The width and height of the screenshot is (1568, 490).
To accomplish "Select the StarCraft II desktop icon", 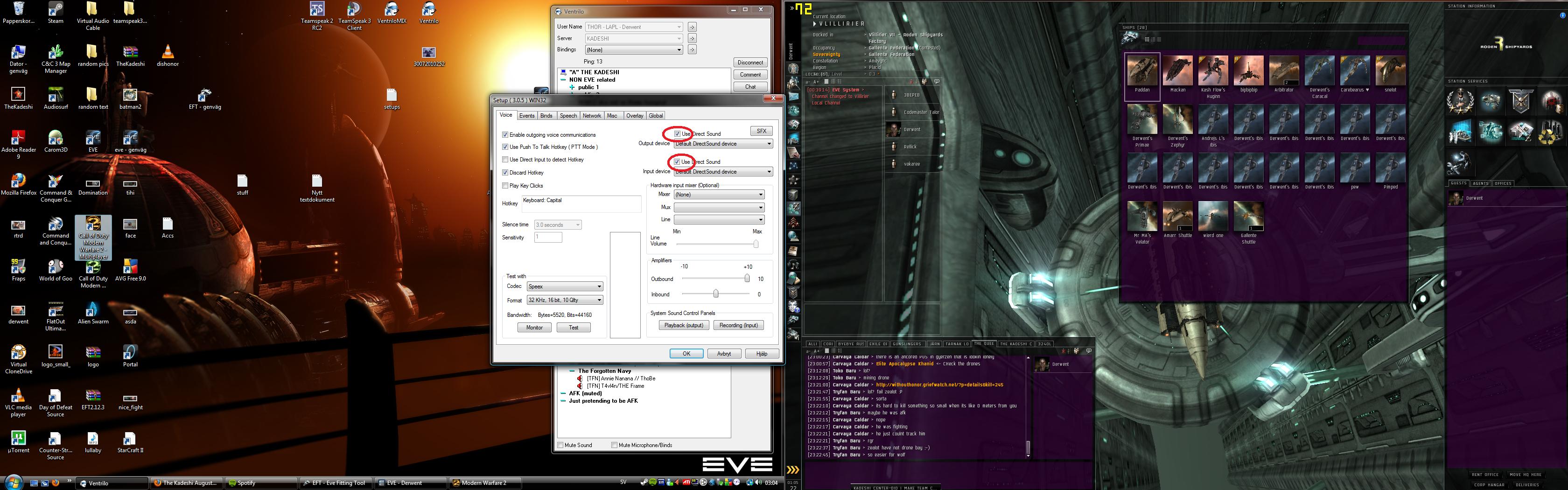I will [130, 442].
